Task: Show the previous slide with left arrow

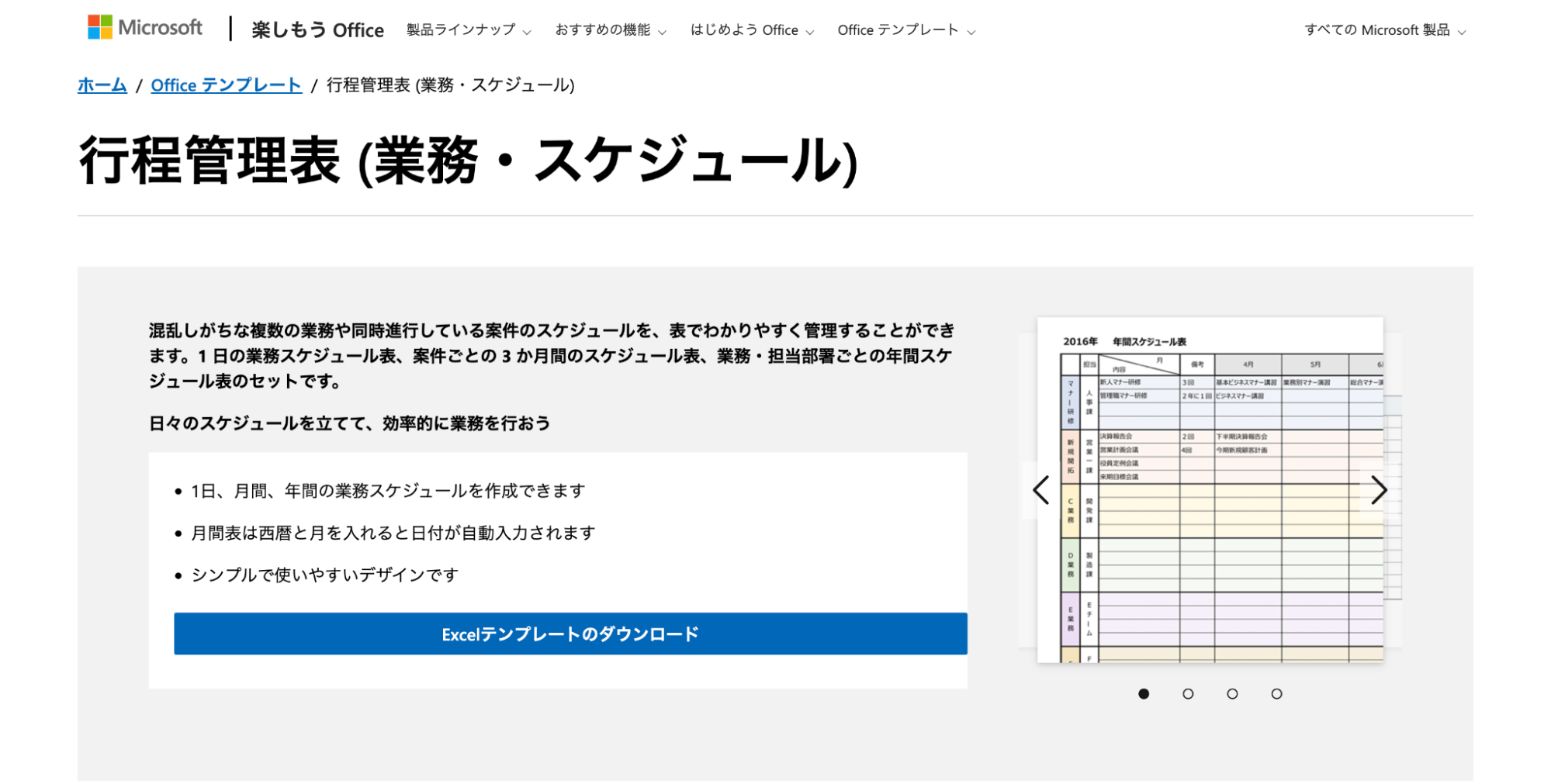Action: (x=1041, y=490)
